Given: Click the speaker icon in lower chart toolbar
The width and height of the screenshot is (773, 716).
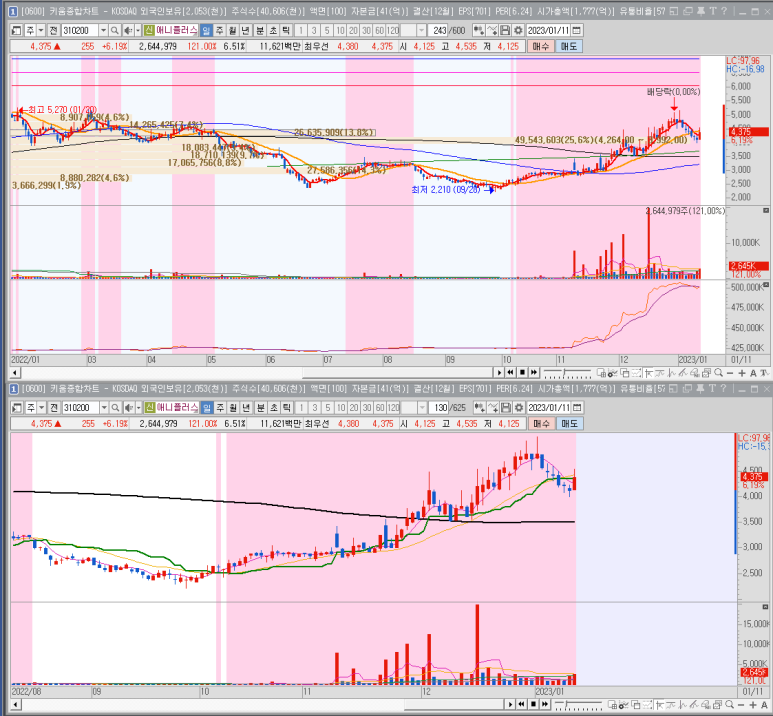Looking at the screenshot, I should (128, 408).
